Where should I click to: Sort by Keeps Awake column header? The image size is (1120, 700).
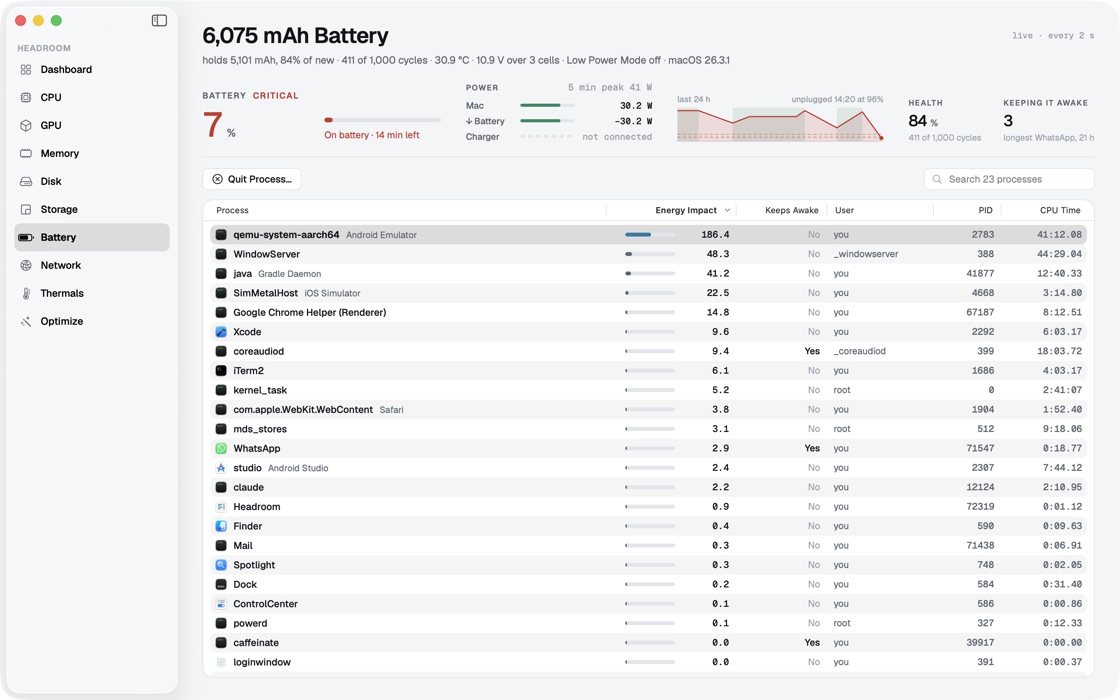click(x=791, y=210)
